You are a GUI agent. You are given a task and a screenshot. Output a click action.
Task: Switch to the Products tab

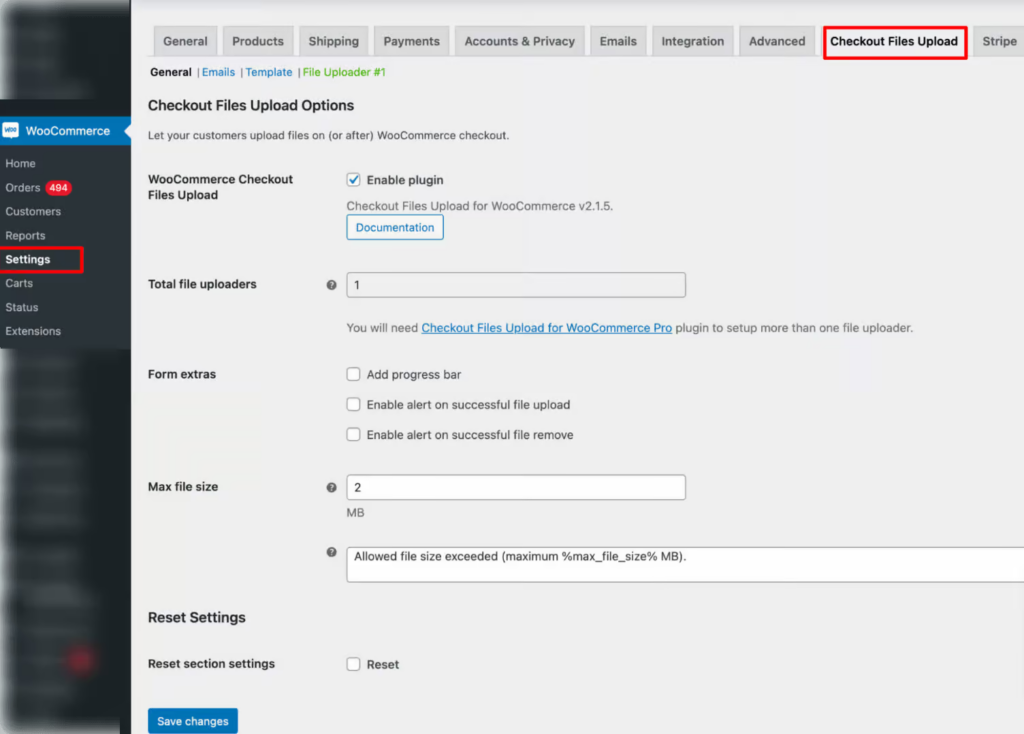click(257, 41)
